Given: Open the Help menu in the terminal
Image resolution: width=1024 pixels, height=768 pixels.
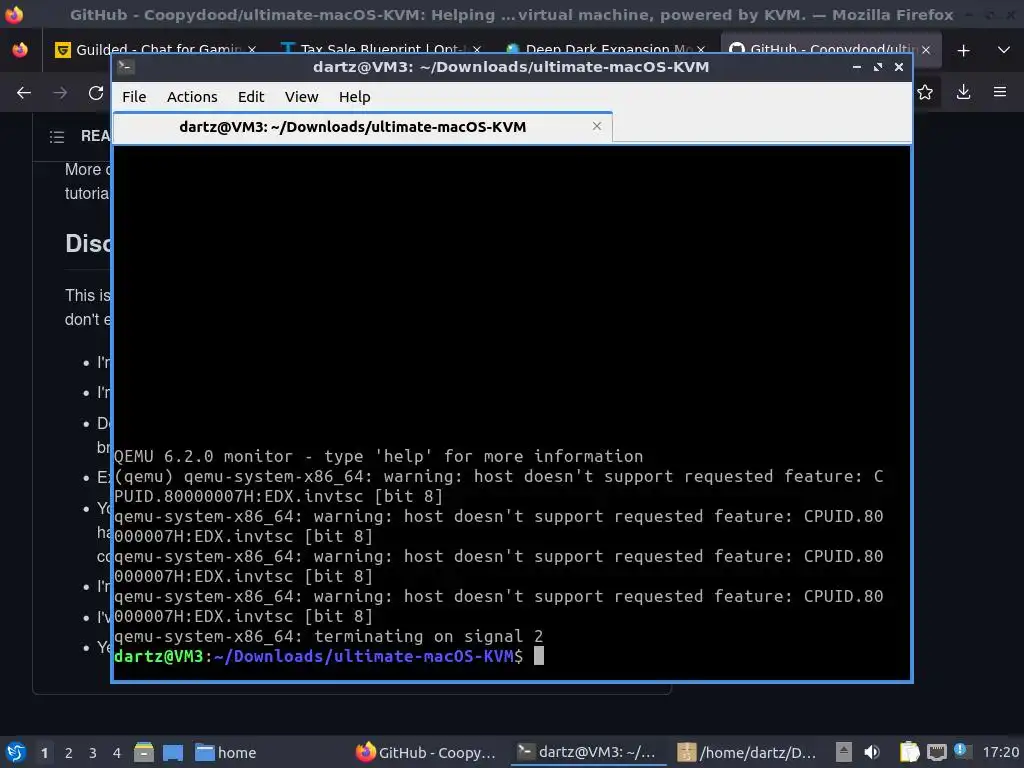Looking at the screenshot, I should pos(355,97).
